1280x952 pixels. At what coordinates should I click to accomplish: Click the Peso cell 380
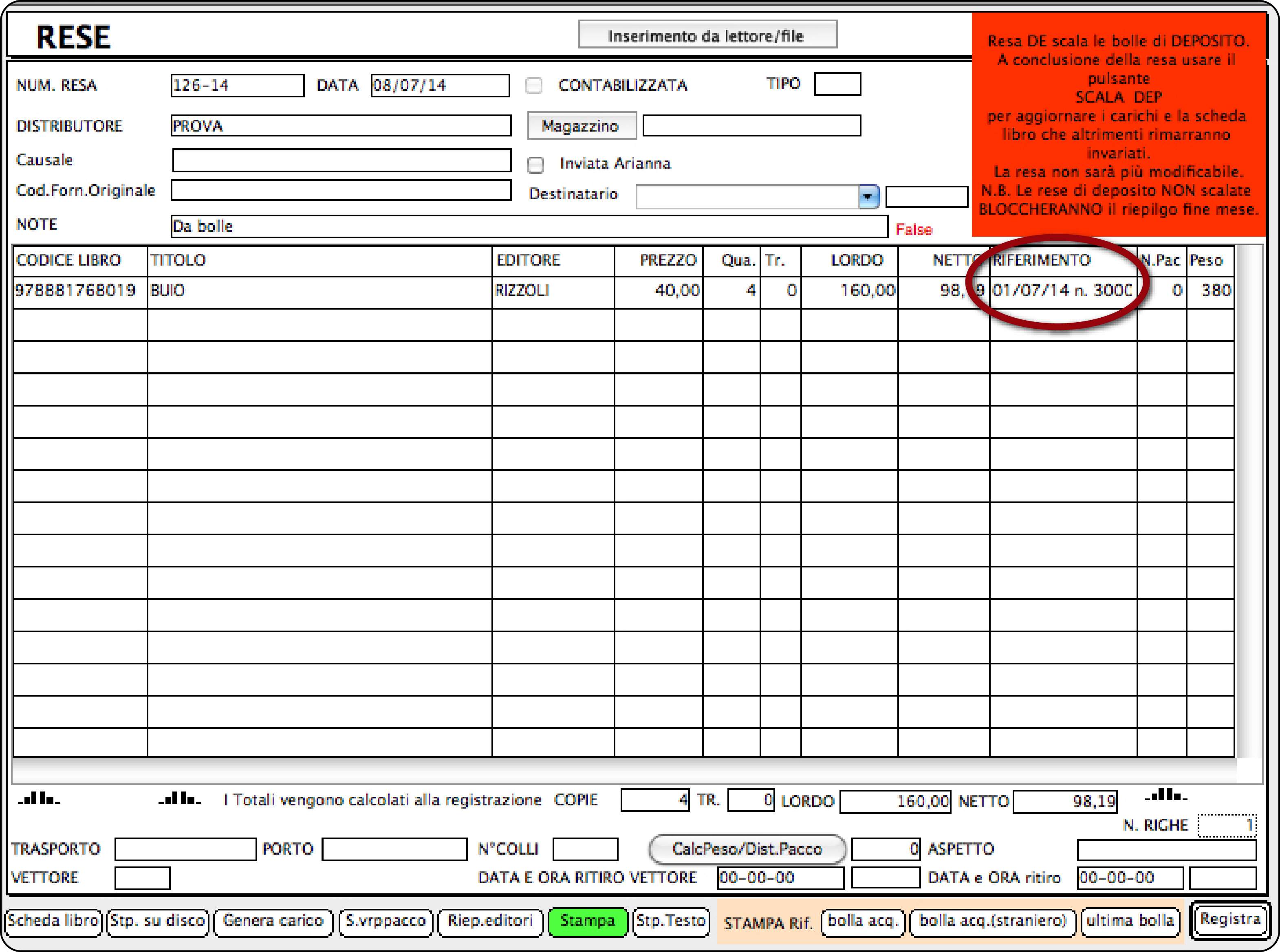click(x=1210, y=292)
